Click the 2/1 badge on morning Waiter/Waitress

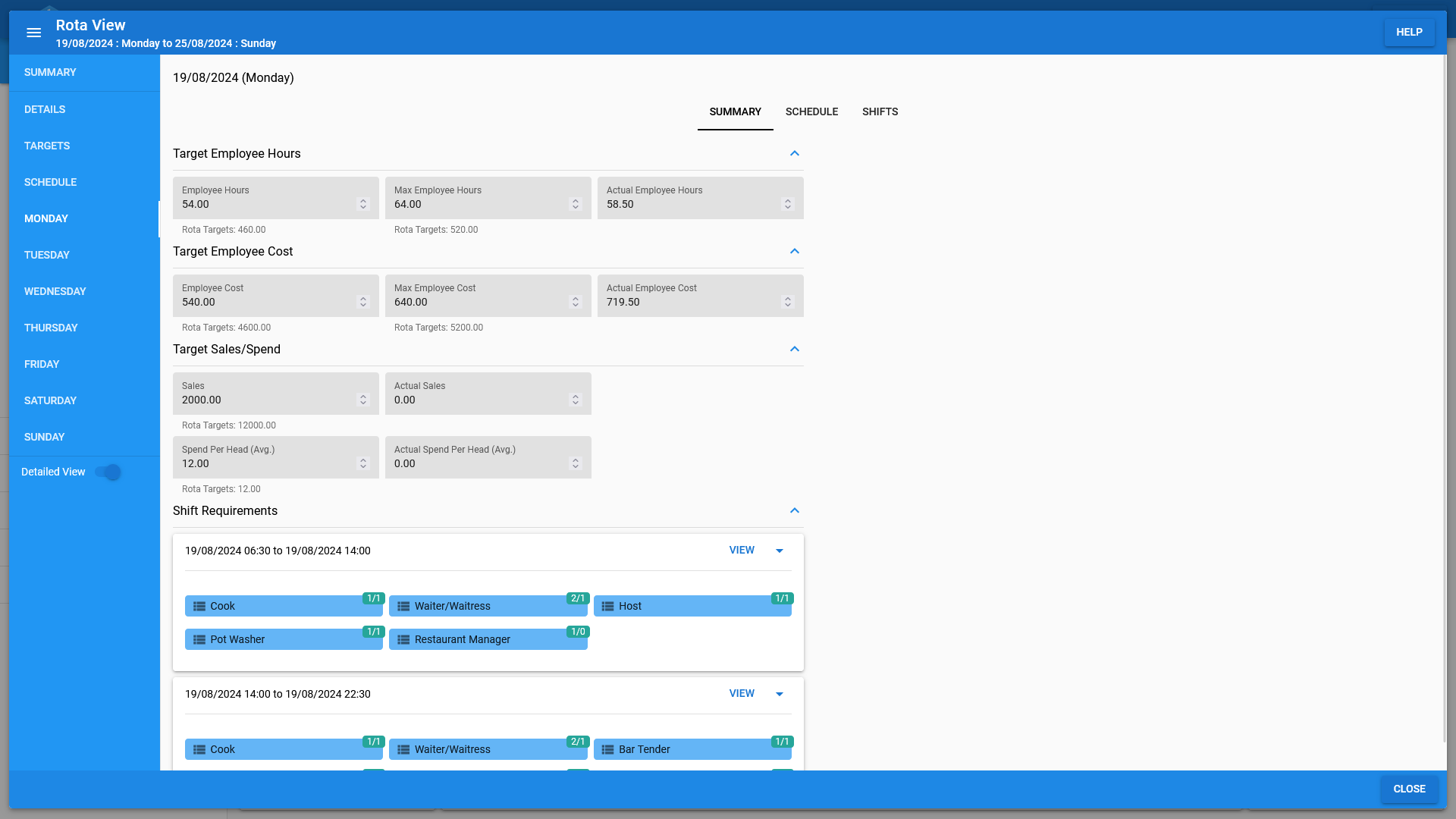(x=578, y=598)
